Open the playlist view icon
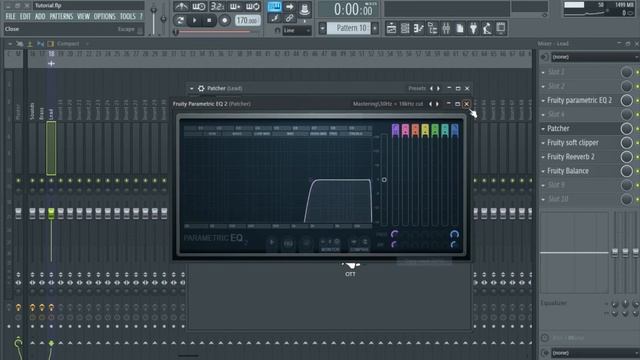The width and height of the screenshot is (640, 360). tap(391, 28)
